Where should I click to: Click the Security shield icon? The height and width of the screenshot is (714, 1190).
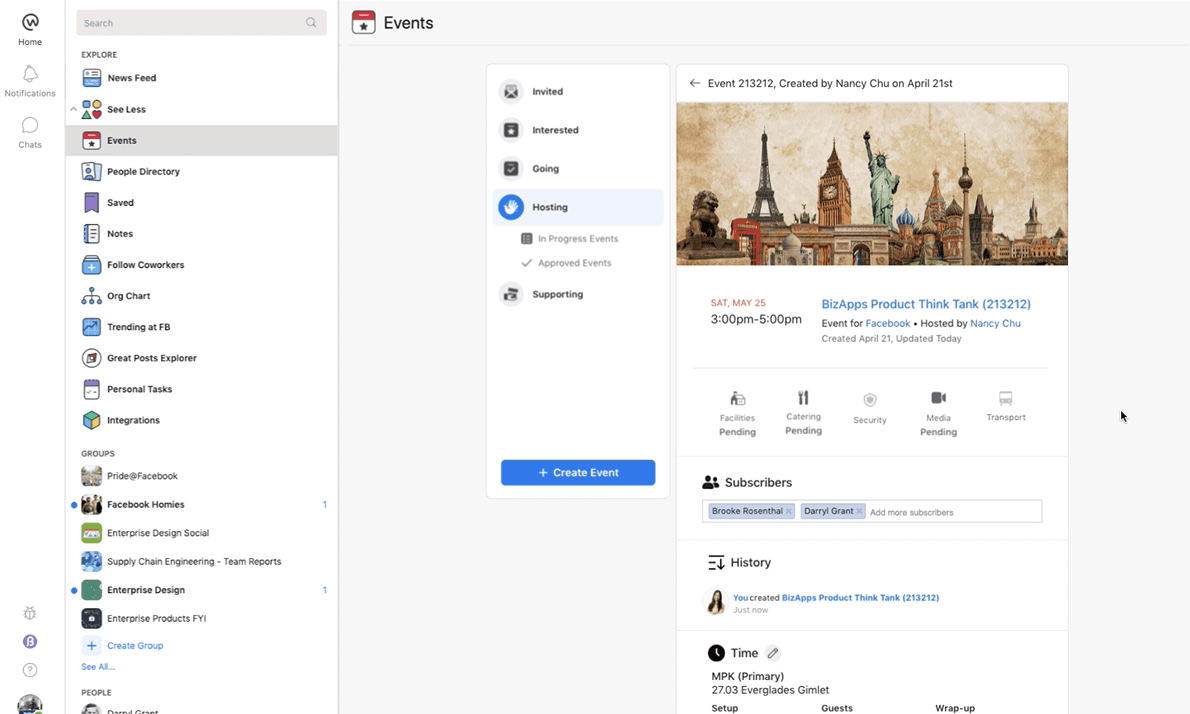point(870,400)
